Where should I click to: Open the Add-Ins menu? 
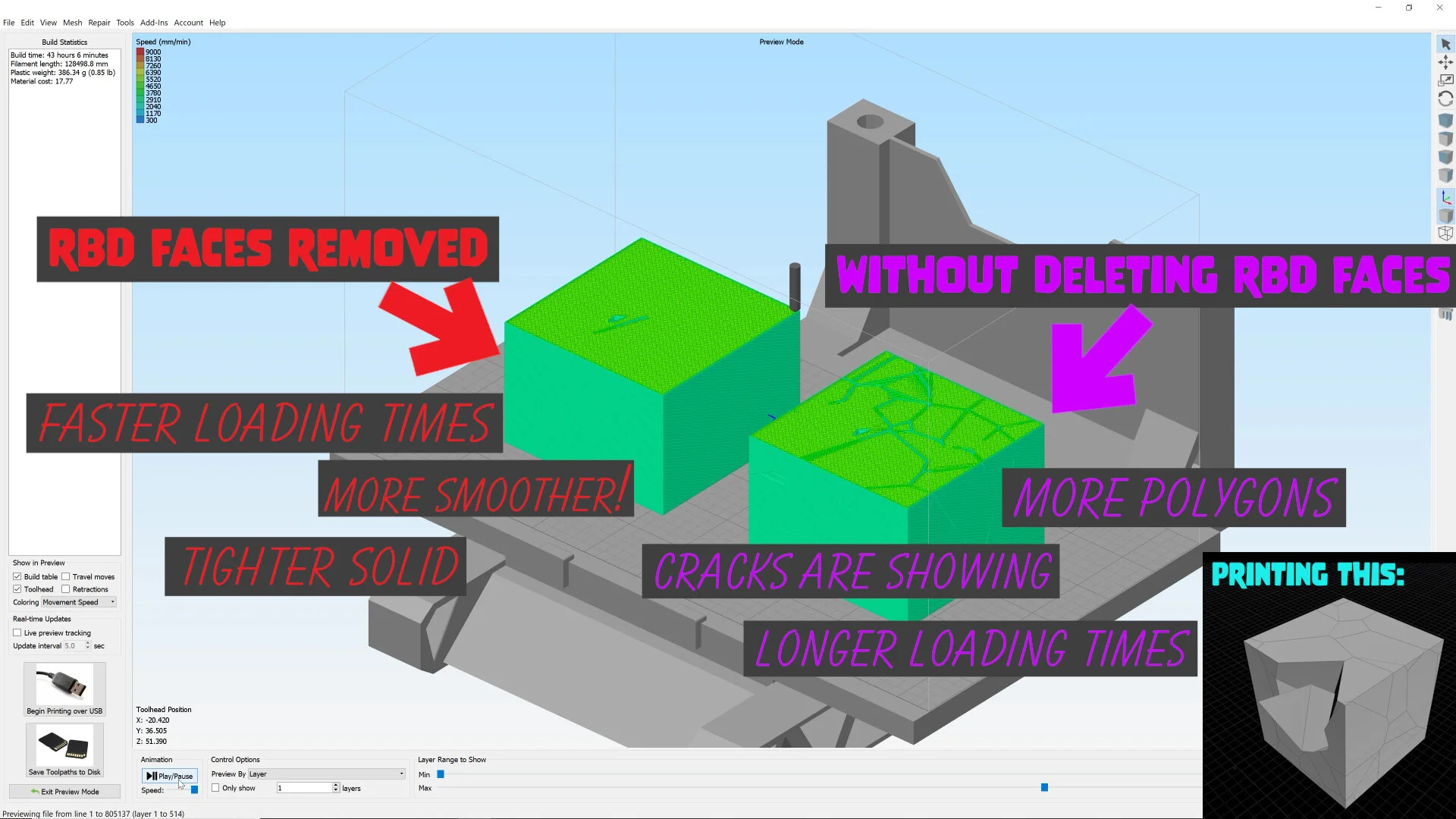(x=154, y=23)
